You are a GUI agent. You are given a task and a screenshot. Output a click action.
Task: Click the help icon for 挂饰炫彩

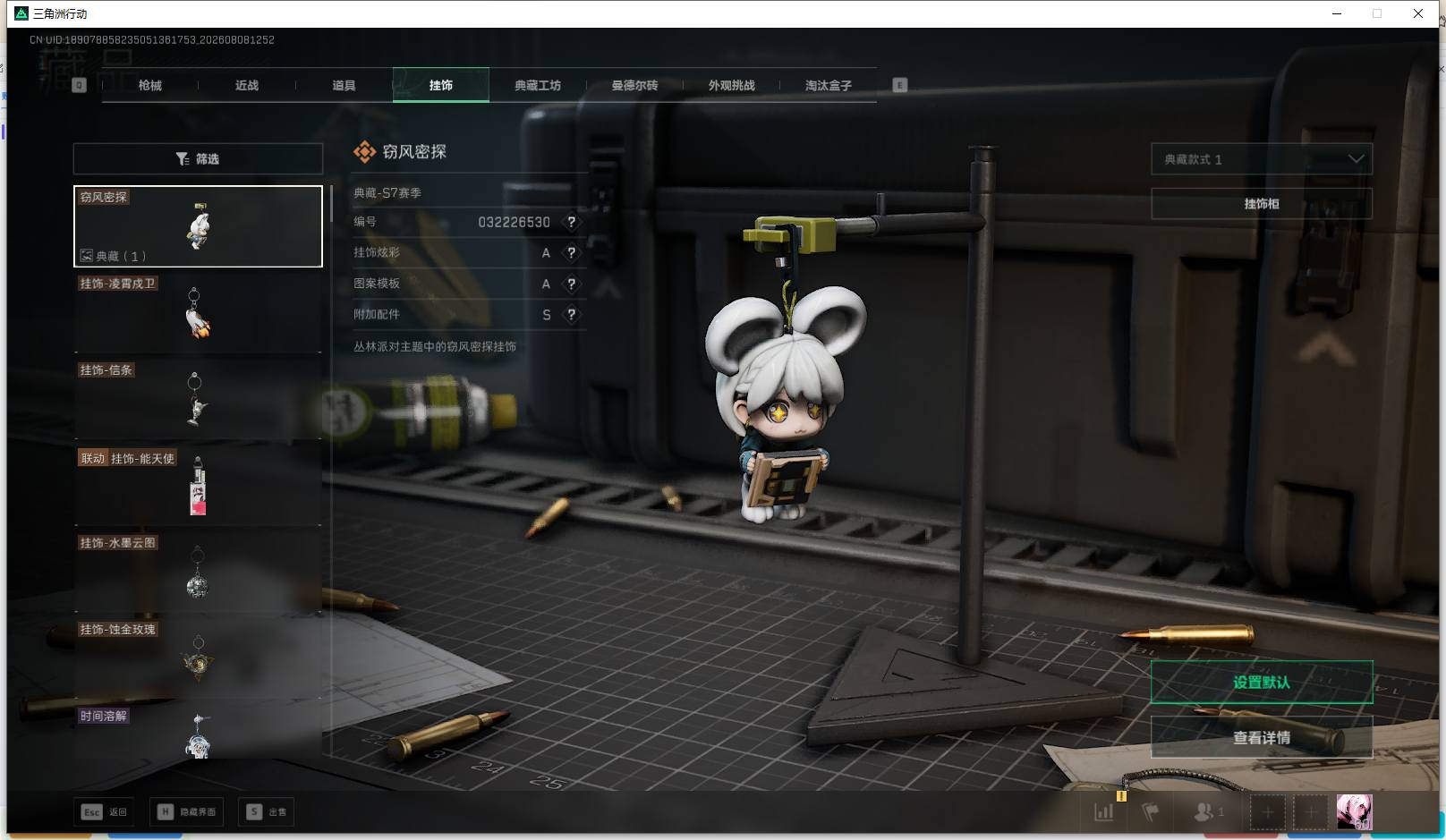(571, 252)
